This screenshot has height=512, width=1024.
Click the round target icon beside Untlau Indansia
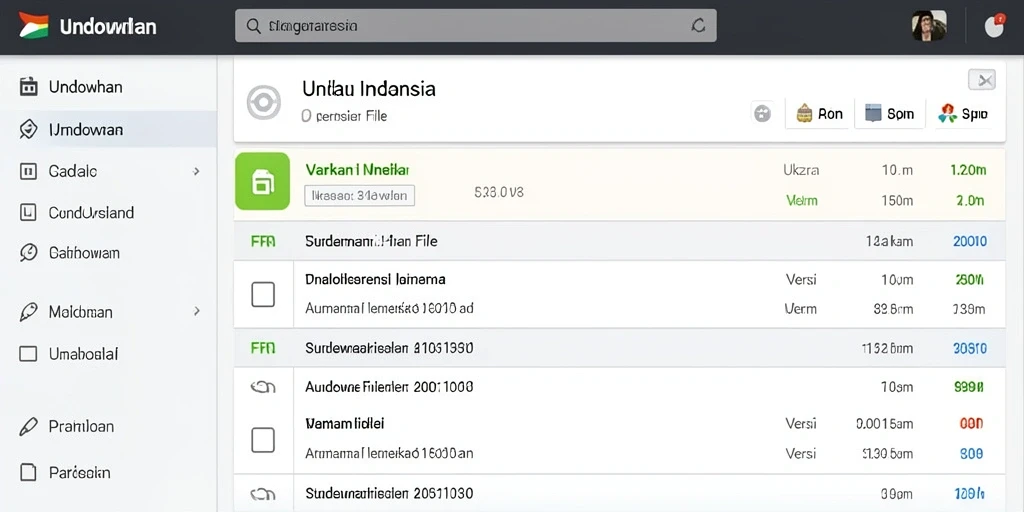[264, 103]
